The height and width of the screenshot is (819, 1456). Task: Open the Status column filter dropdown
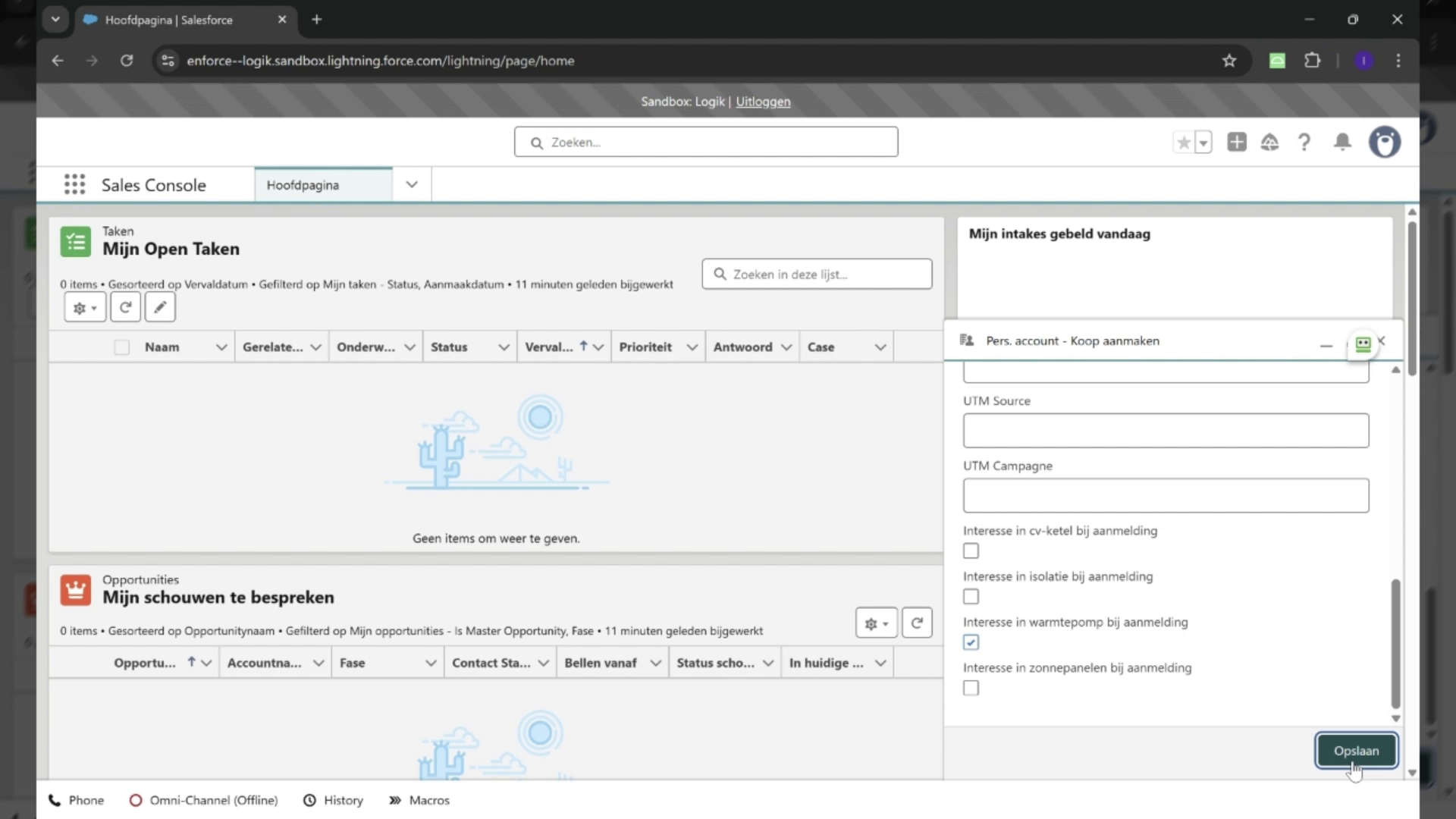(504, 347)
